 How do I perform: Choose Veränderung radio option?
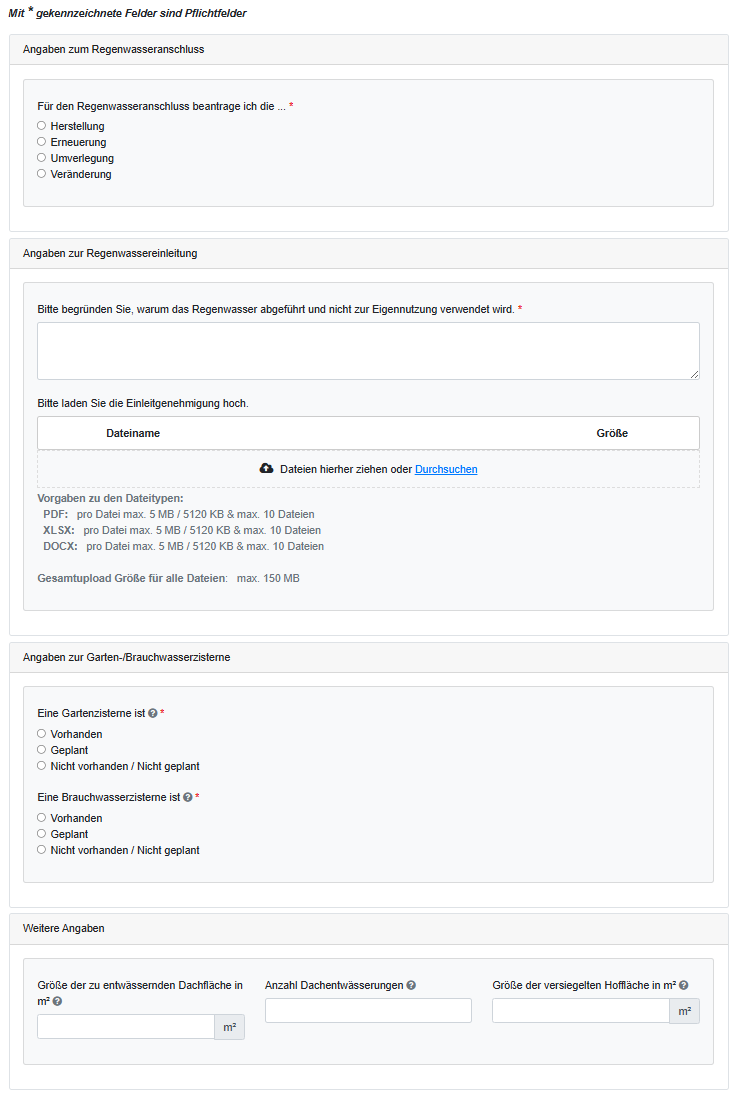(42, 174)
